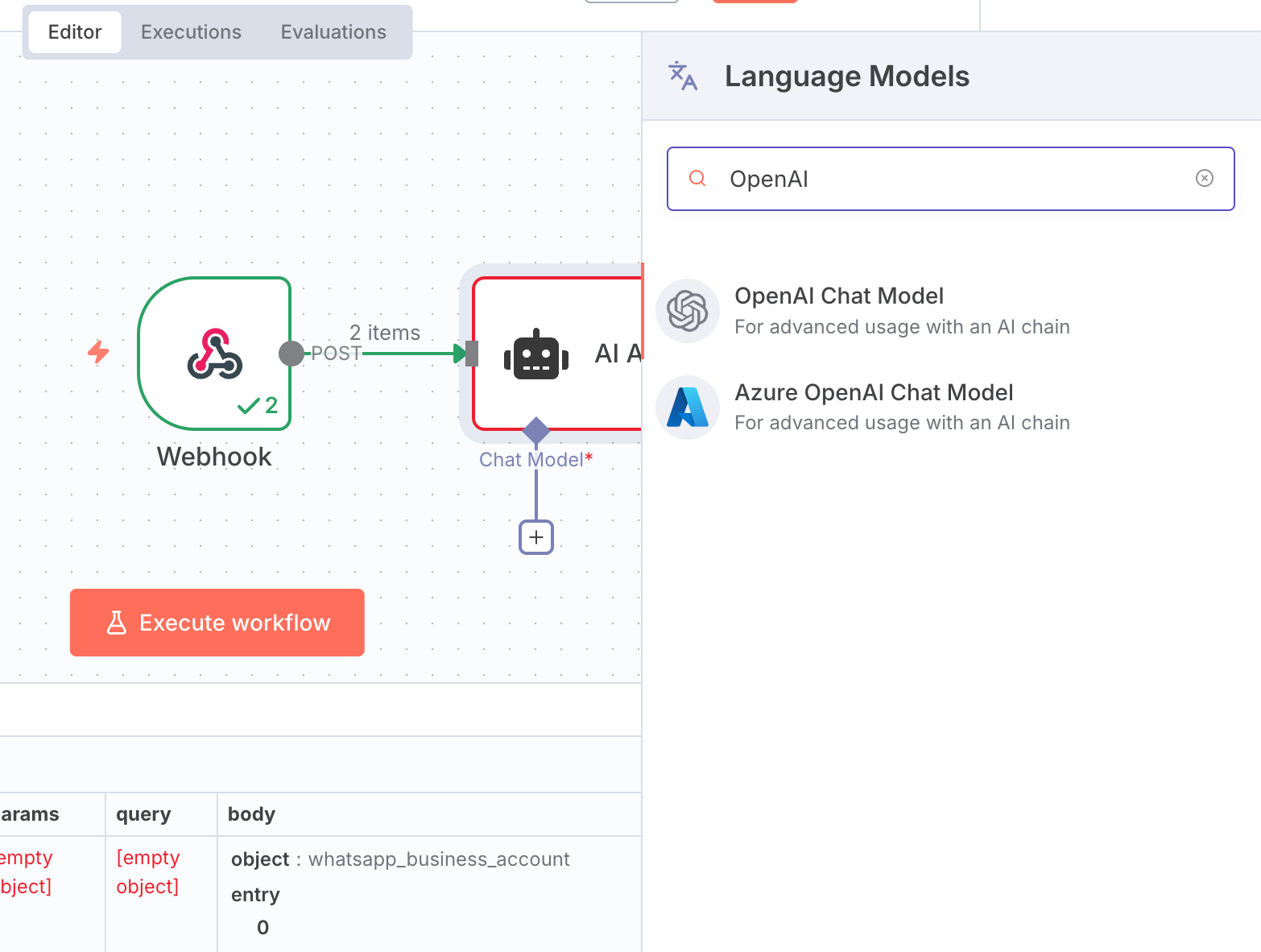Click the '2 items' connection label
This screenshot has width=1261, height=952.
coord(385,333)
